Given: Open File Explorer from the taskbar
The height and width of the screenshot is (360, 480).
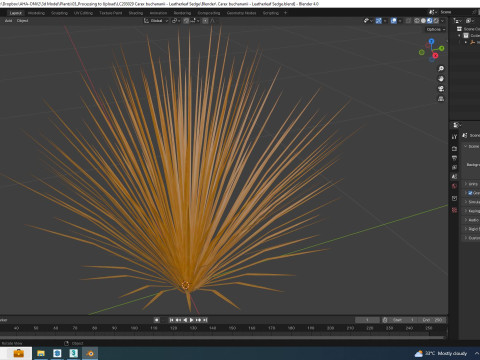Looking at the screenshot, I should (x=41, y=353).
